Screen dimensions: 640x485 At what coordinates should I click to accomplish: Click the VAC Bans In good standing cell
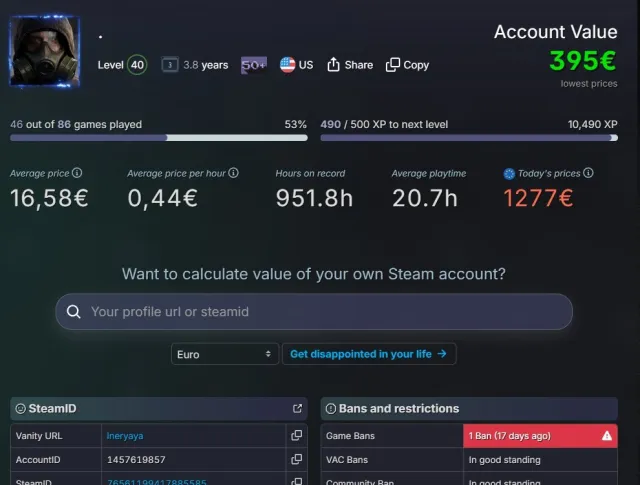[540, 460]
